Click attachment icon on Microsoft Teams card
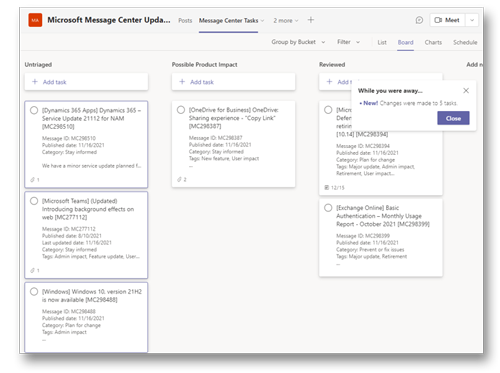500x373 pixels. pyautogui.click(x=33, y=270)
